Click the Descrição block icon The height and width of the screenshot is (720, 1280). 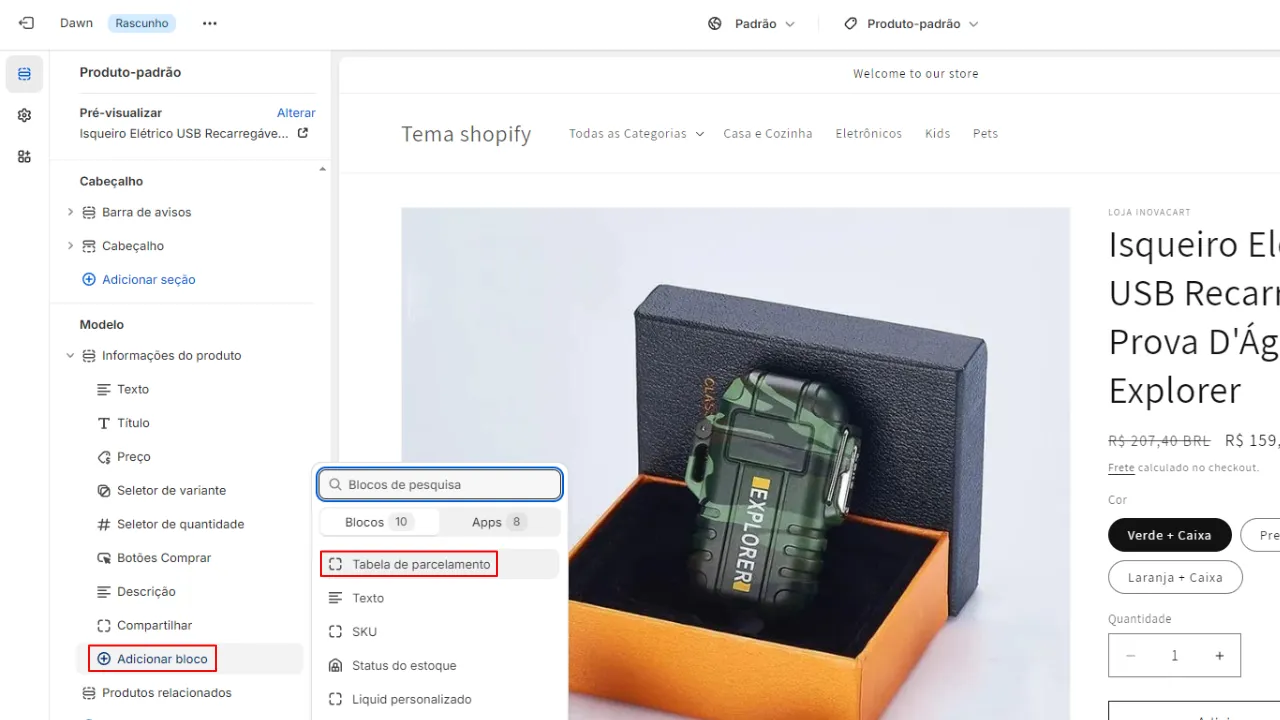(x=104, y=592)
